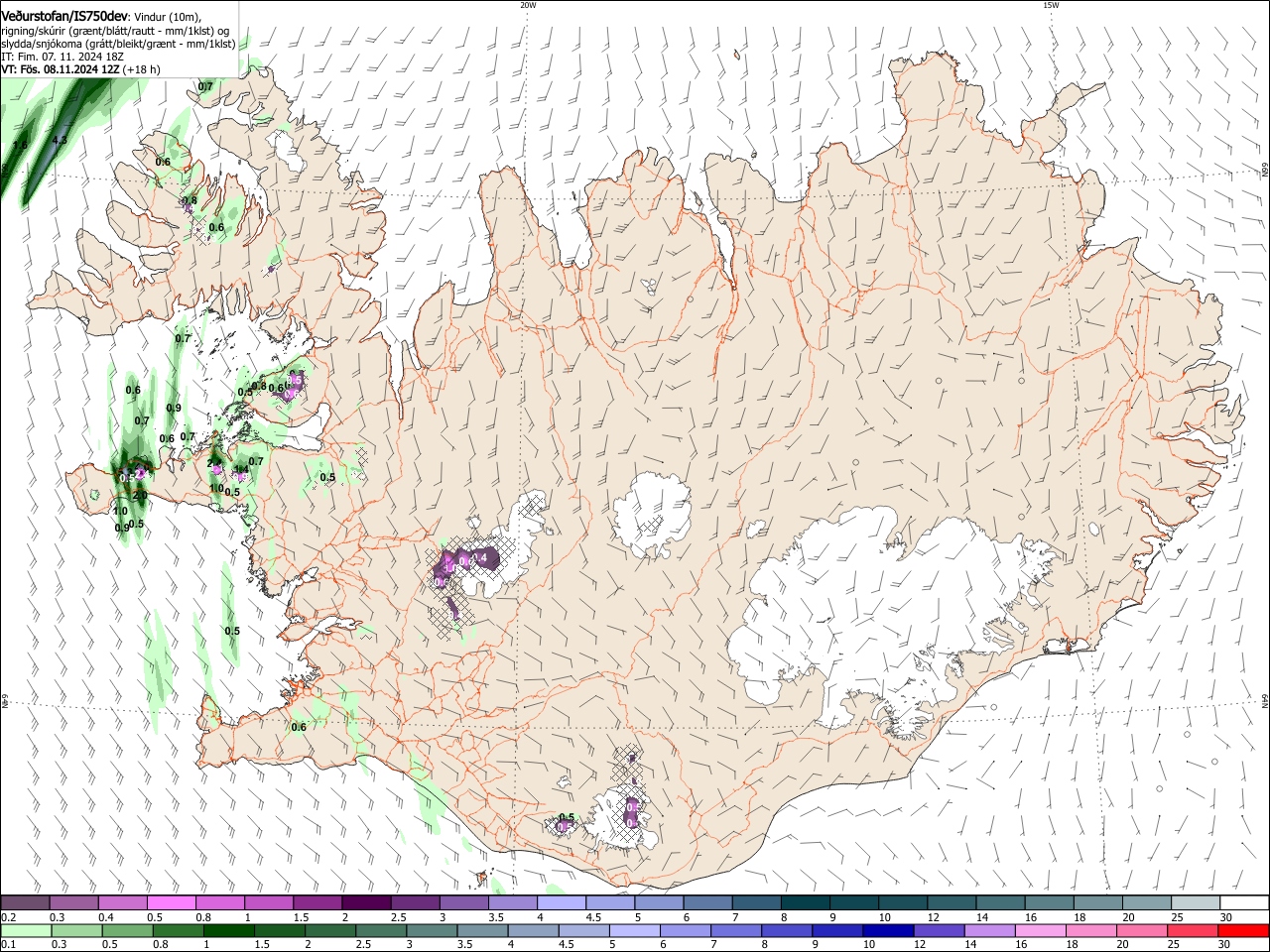Select upper legend swatch between 0.2 and 0.3

point(25,902)
